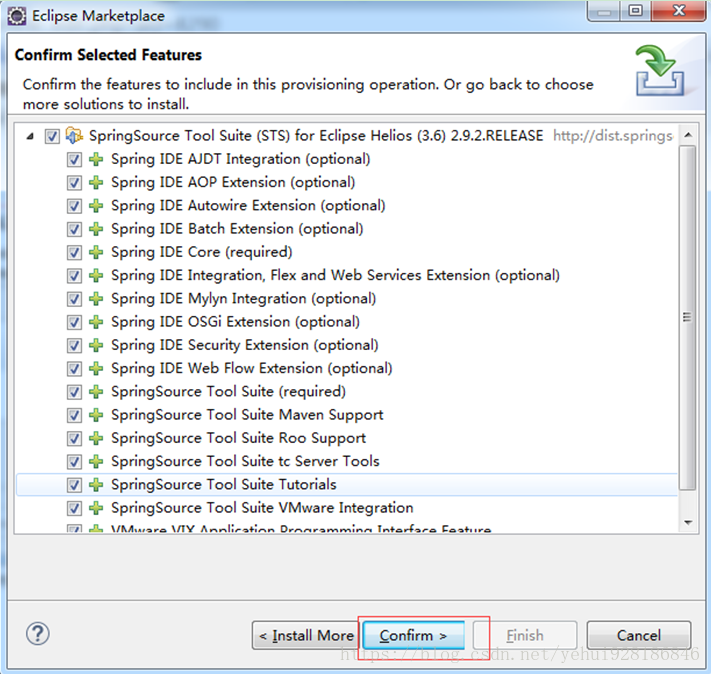The height and width of the screenshot is (674, 711).
Task: Toggle the Flex and Web Services Extension checkbox
Action: [74, 276]
